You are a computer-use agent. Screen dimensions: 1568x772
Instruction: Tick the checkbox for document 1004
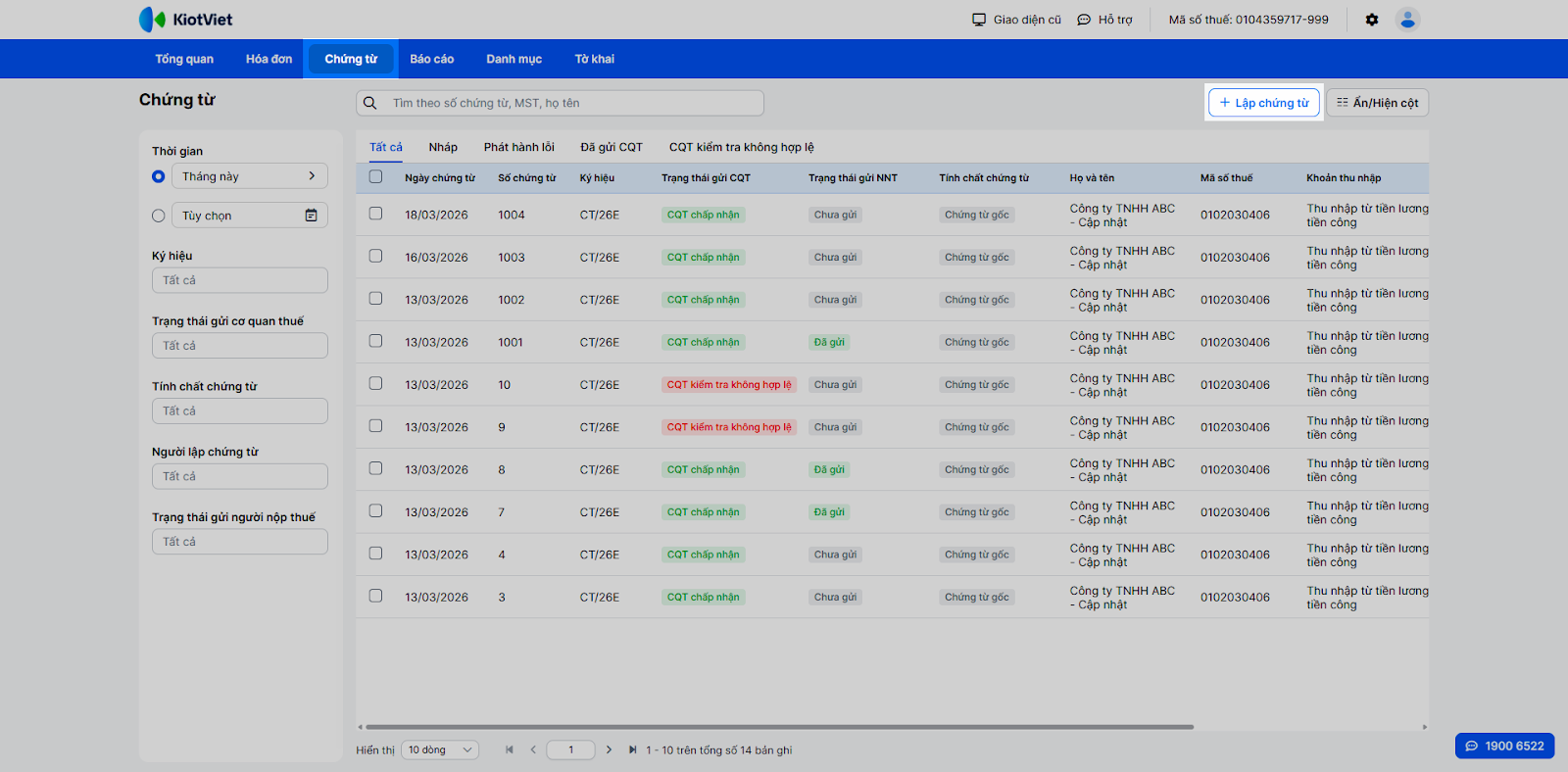[x=375, y=214]
